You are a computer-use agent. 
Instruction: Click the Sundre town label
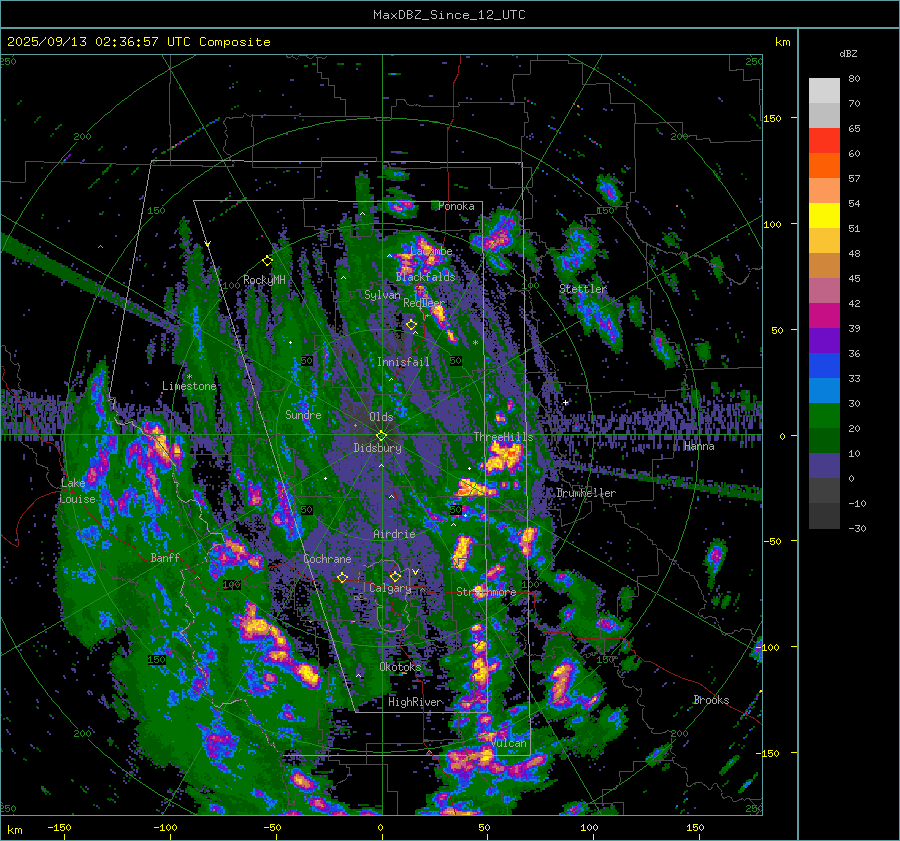[x=303, y=415]
